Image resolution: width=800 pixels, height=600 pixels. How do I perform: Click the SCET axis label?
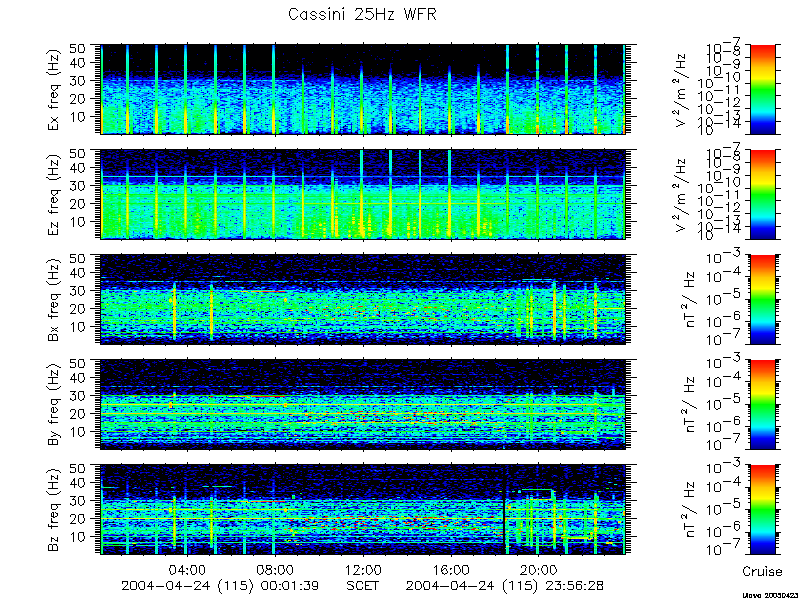click(x=362, y=586)
